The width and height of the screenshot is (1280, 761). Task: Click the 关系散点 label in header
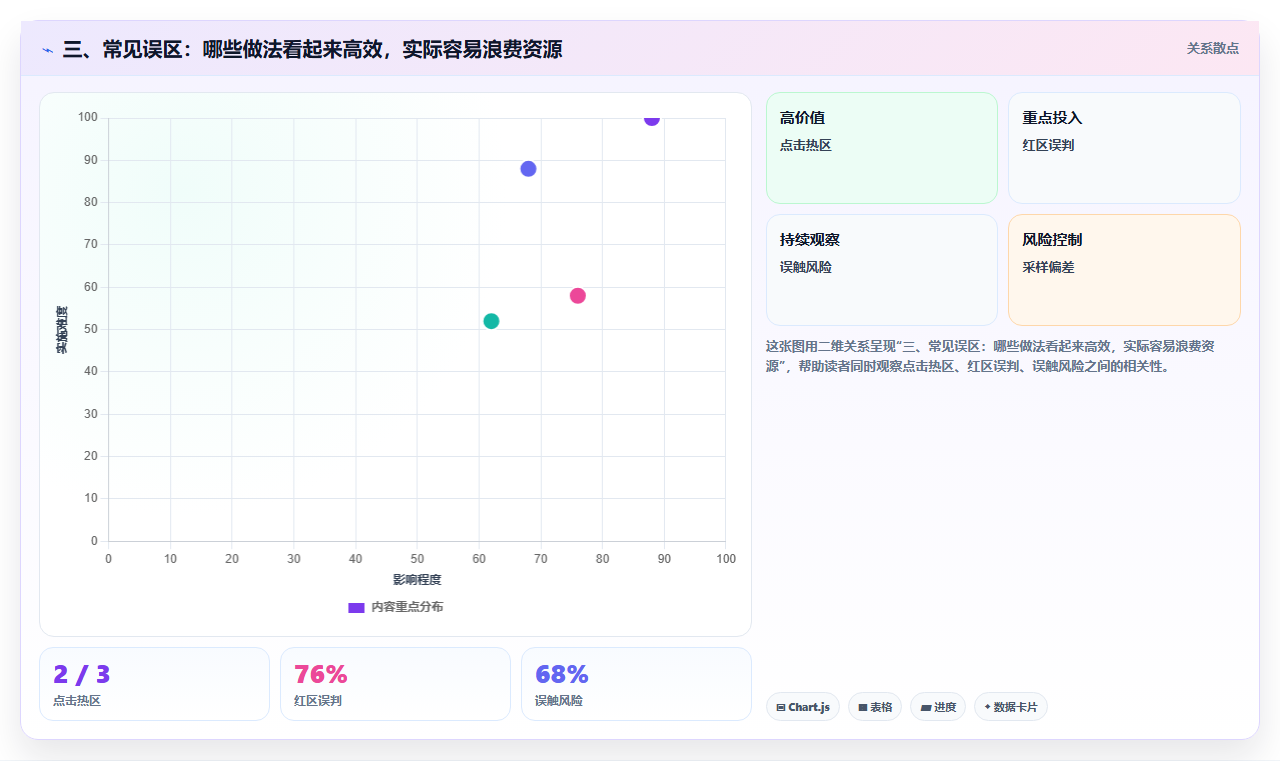(1213, 48)
